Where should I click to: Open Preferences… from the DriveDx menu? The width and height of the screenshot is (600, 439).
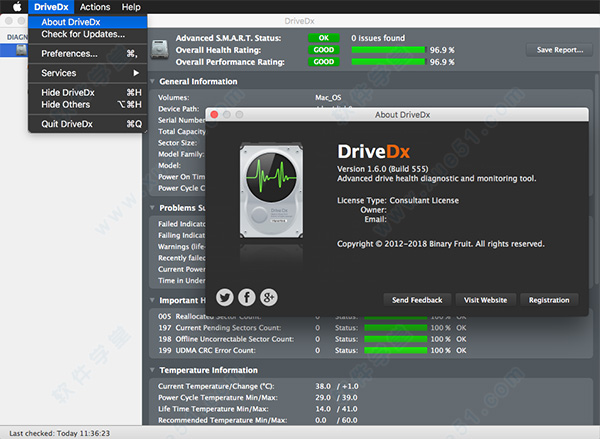[x=88, y=54]
